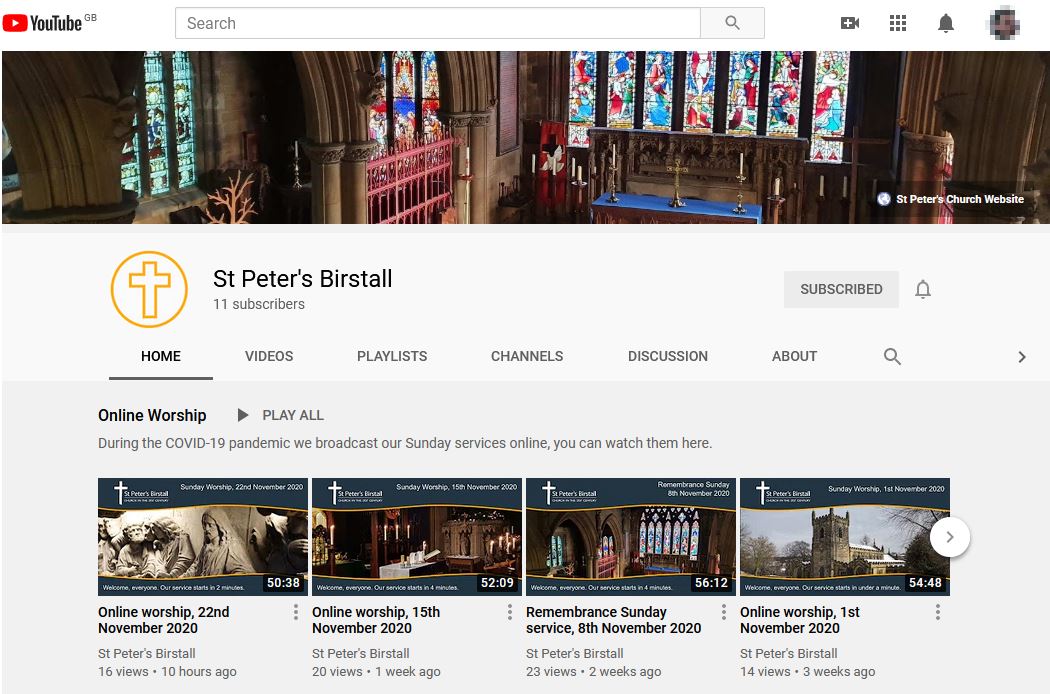Click the 50:38 duration badge
1050x694 pixels.
pyautogui.click(x=283, y=583)
